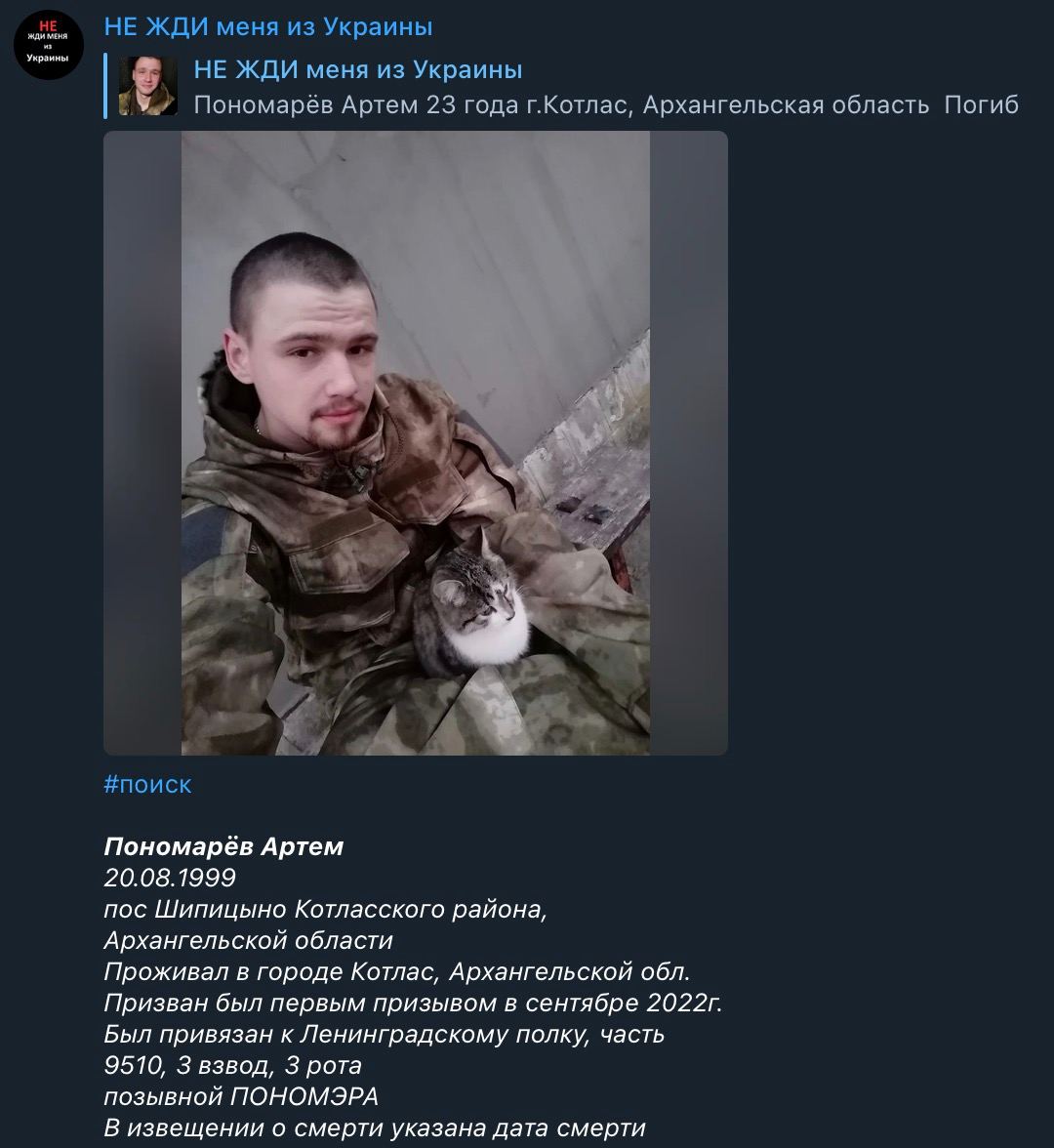The image size is (1054, 1148).
Task: Open channel title НЕ ЖДИ меня из Украины
Action: pyautogui.click(x=267, y=26)
